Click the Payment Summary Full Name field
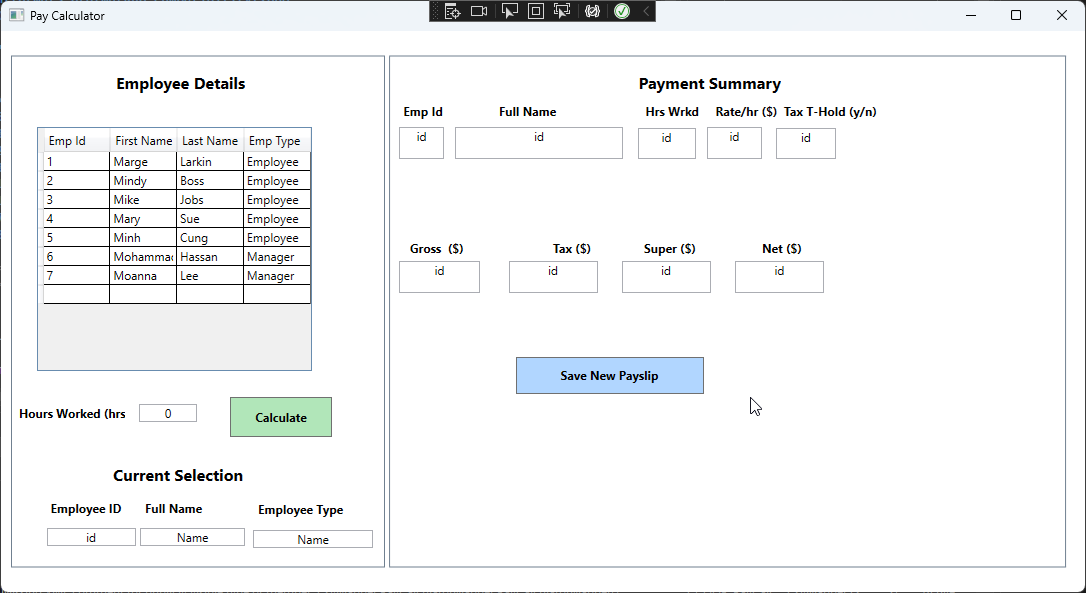 pos(538,143)
